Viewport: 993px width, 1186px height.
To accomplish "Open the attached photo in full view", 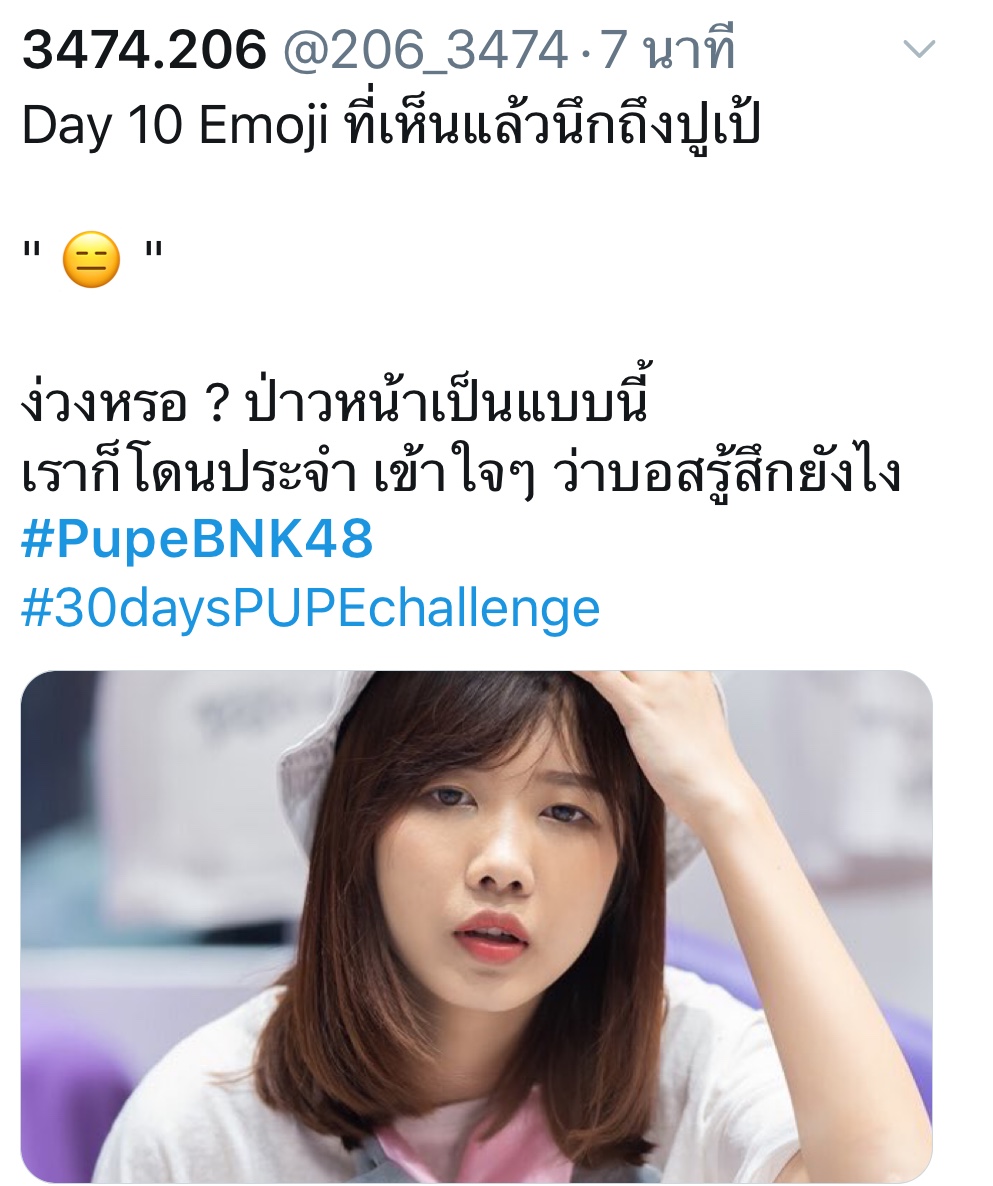I will tap(476, 926).
